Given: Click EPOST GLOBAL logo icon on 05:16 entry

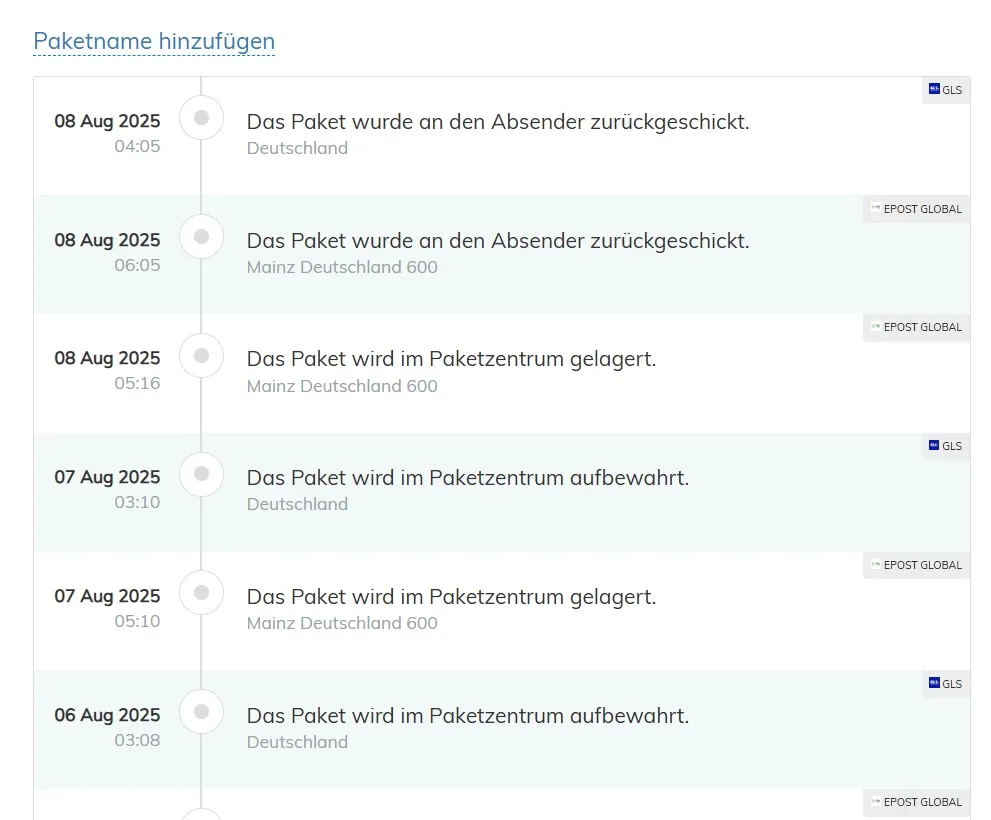Looking at the screenshot, I should [x=875, y=326].
